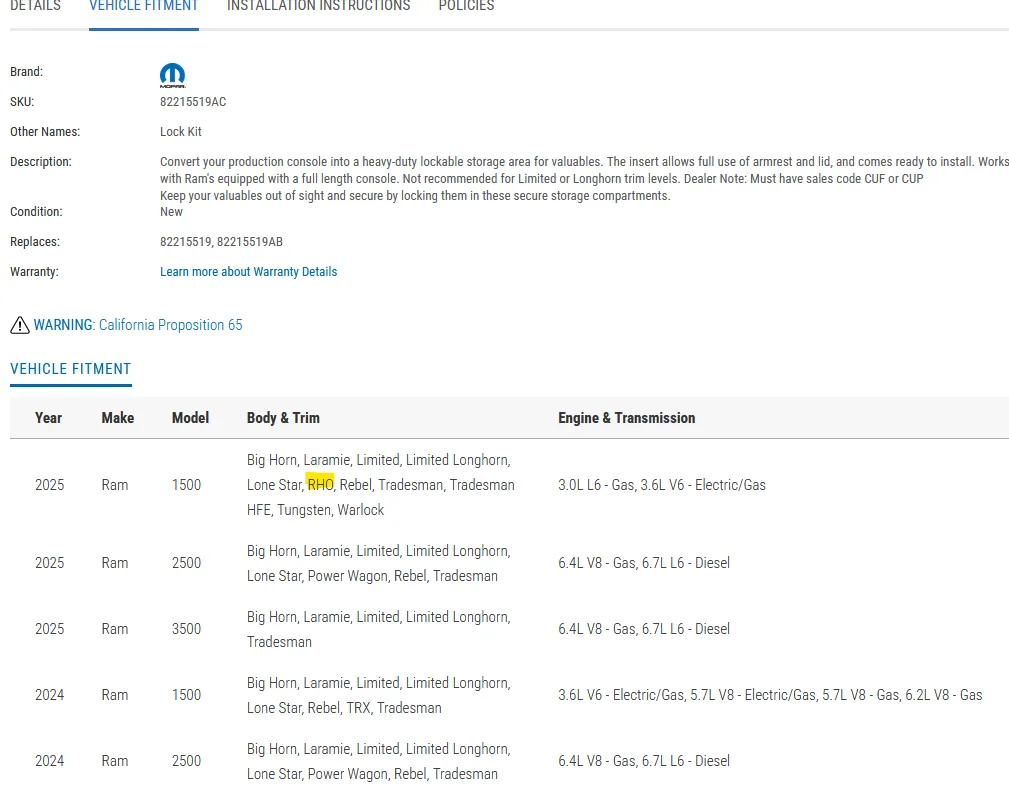
Task: Switch to Installation Instructions tab
Action: pos(319,6)
